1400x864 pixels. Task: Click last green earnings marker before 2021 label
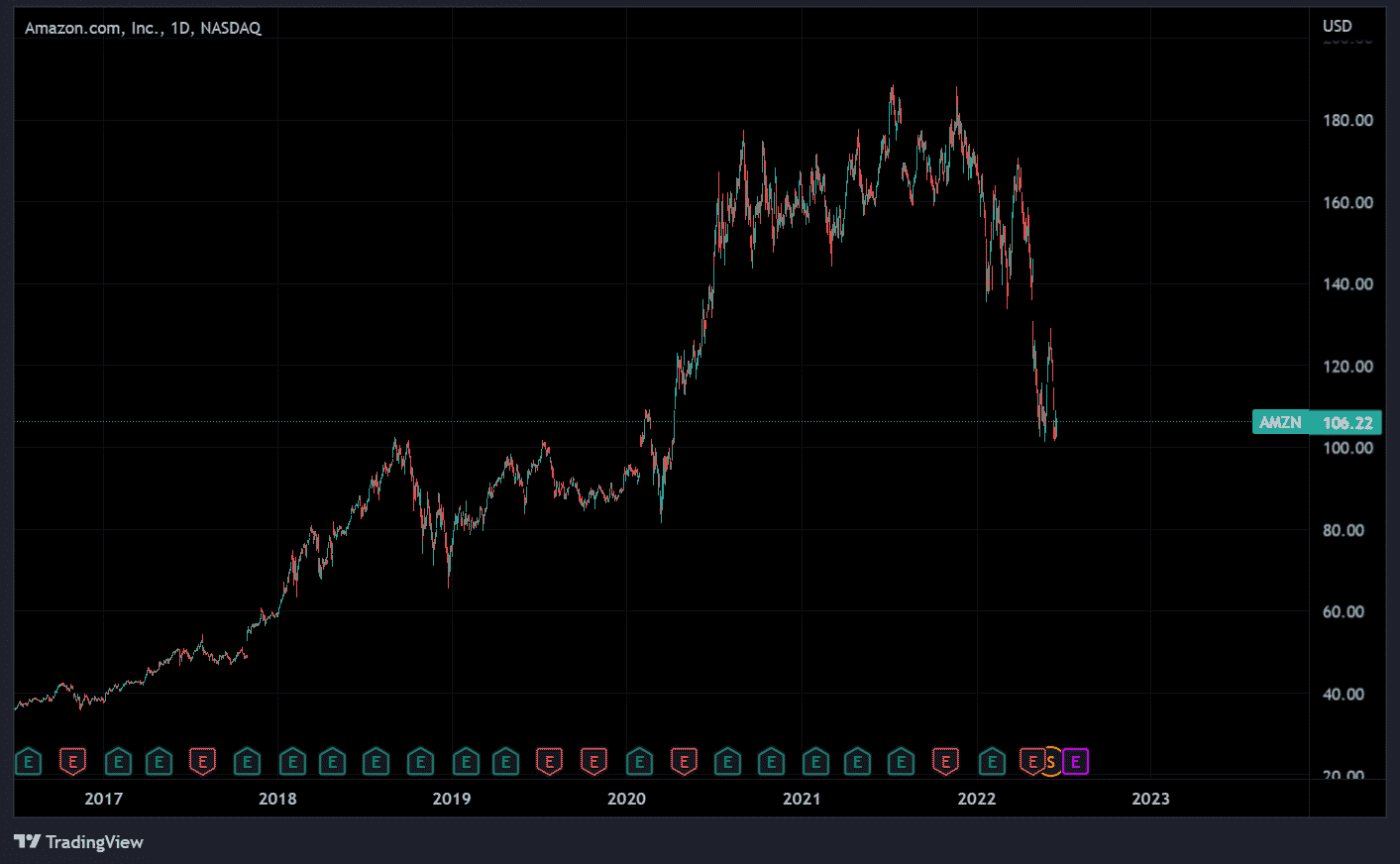pos(771,762)
